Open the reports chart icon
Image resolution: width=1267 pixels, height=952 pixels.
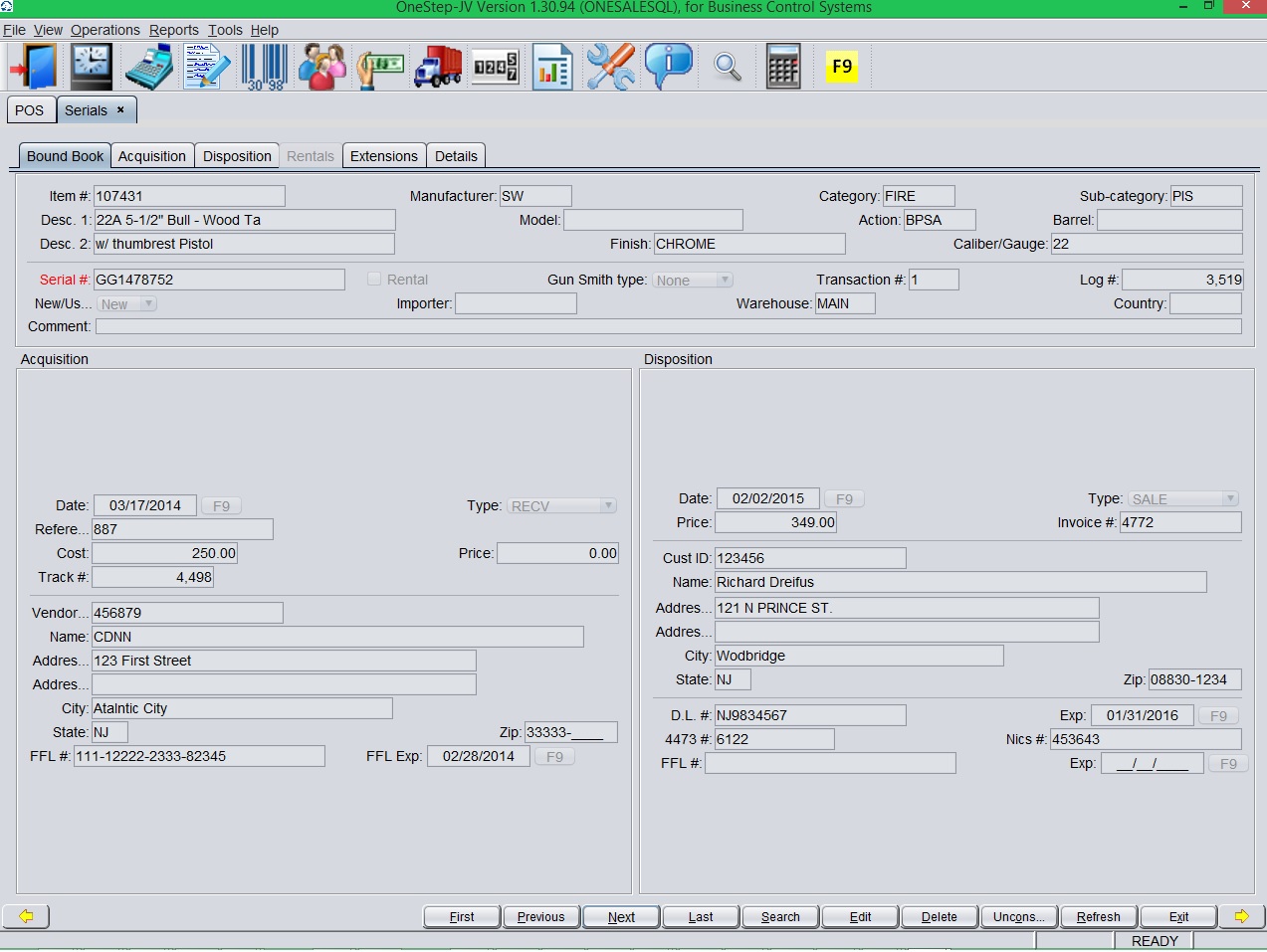pos(552,68)
